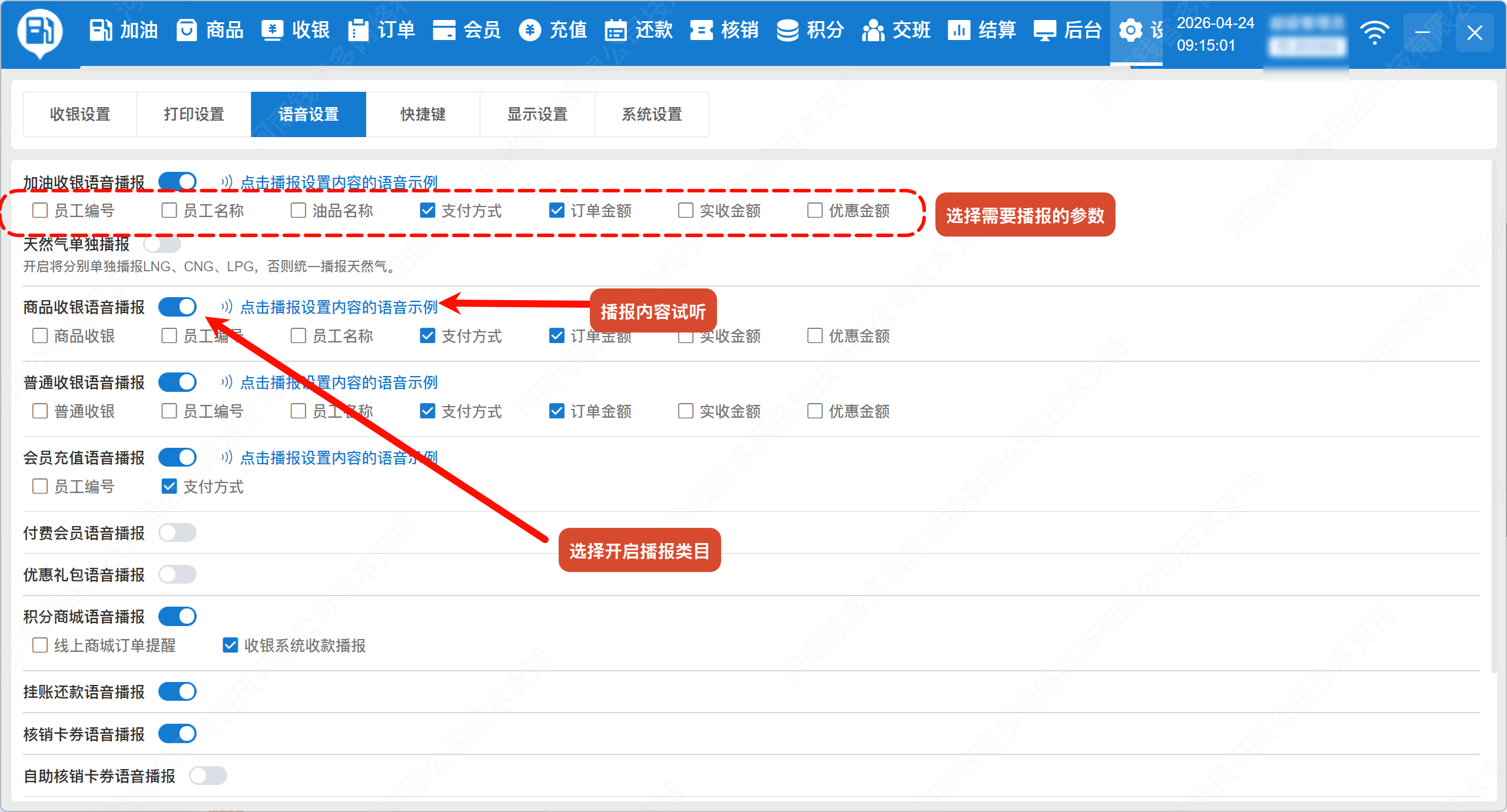Screen dimensions: 1507x812
Task: Disable the 加油收银语音播报 switch
Action: point(177,182)
